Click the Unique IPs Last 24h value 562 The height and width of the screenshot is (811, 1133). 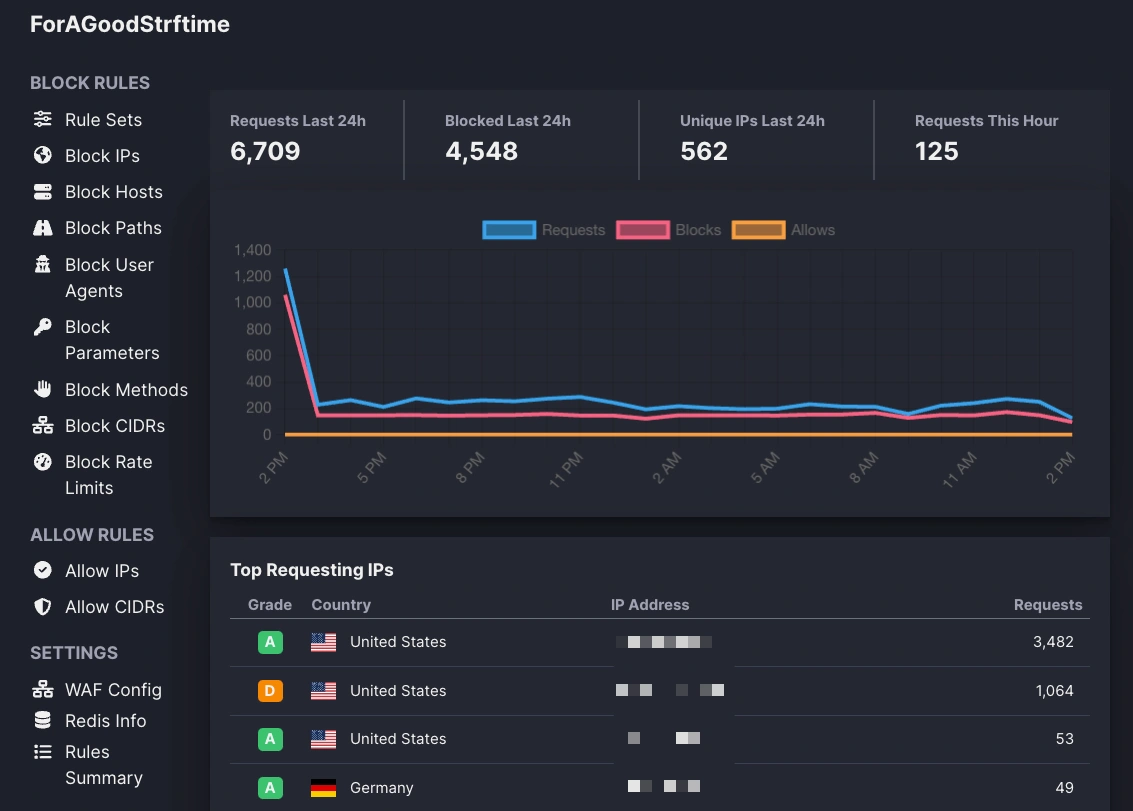point(704,151)
